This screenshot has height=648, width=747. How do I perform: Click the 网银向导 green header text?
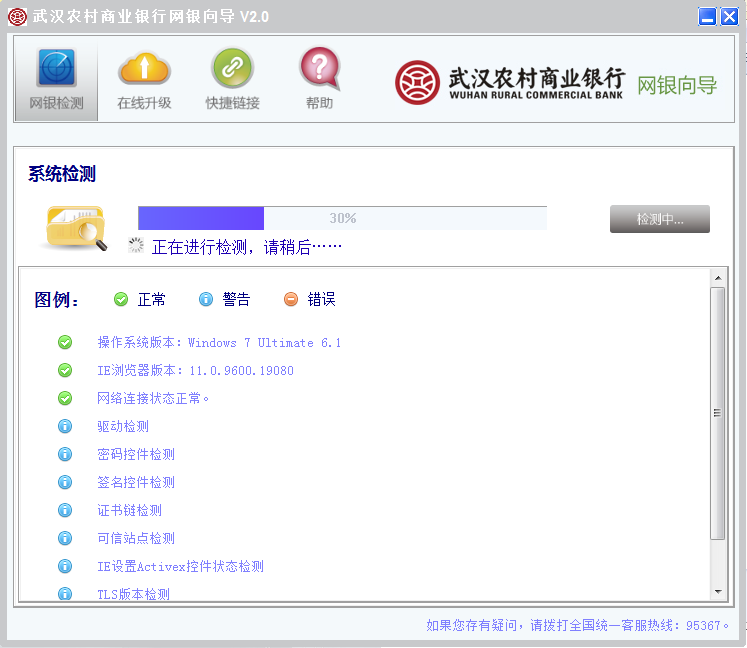(x=677, y=86)
